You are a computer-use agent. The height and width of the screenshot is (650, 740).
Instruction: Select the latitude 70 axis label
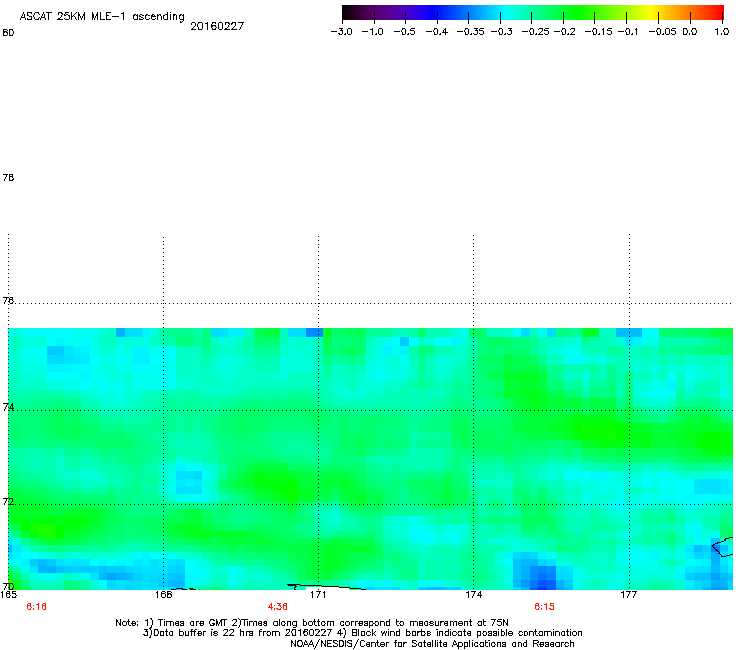pyautogui.click(x=8, y=586)
